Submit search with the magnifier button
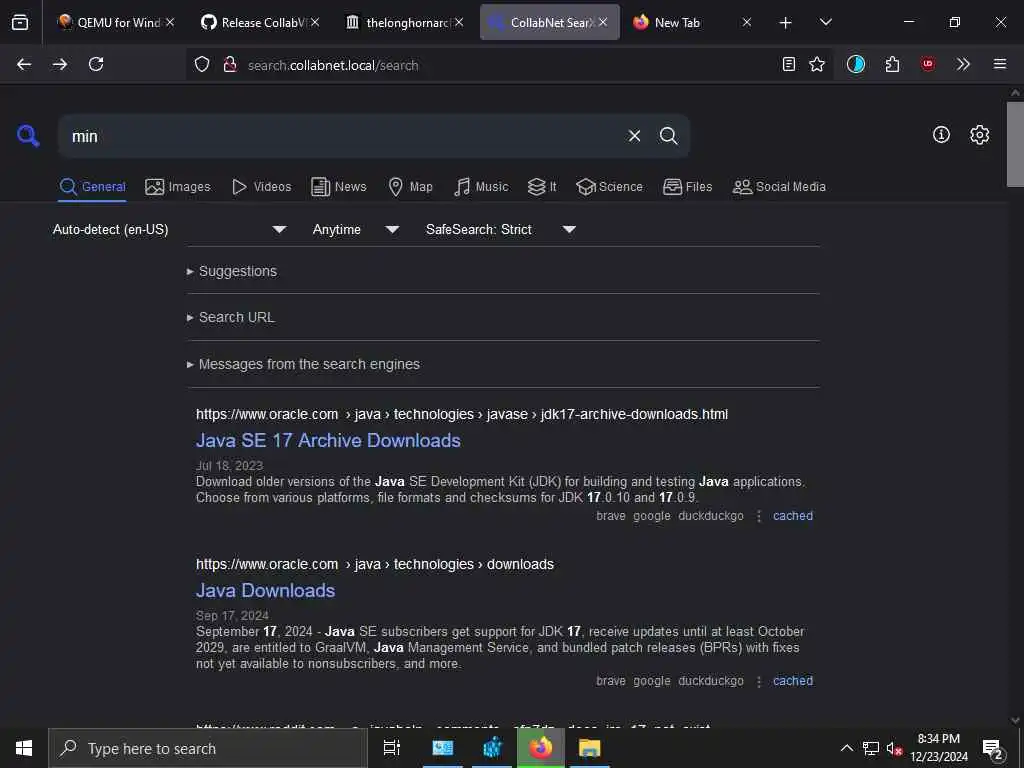Screen dimensions: 1024x768 pos(669,136)
